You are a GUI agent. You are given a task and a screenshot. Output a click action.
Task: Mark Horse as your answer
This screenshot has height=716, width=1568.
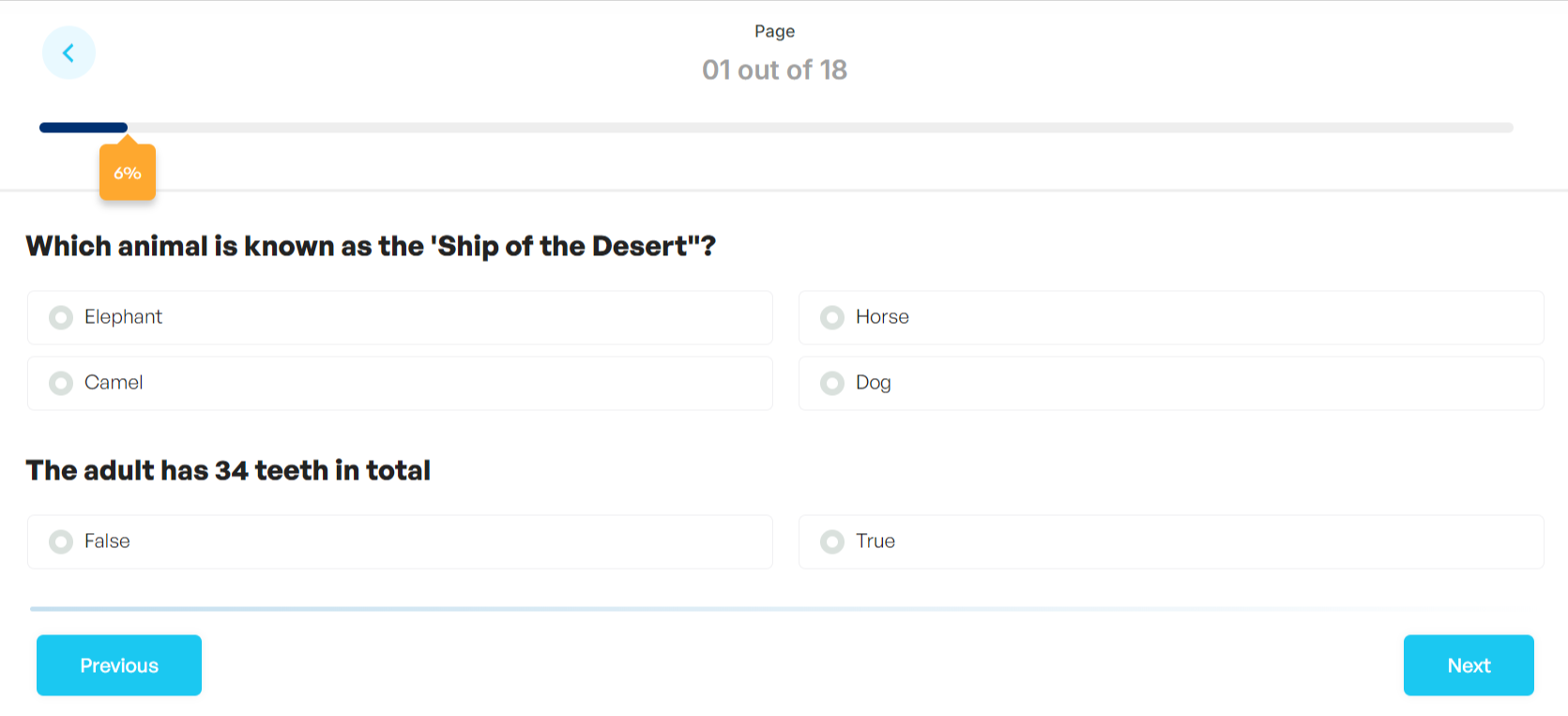[831, 317]
